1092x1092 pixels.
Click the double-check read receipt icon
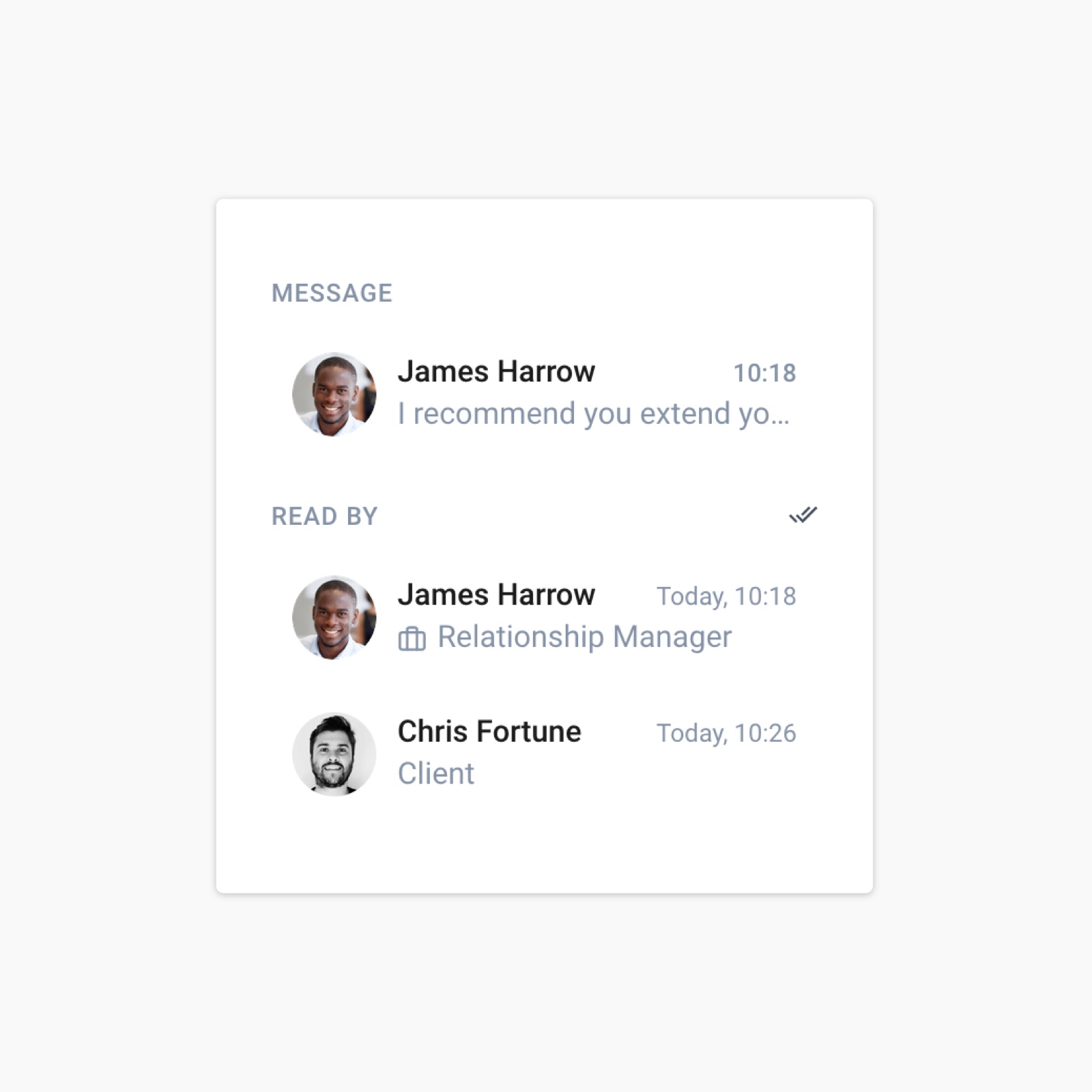click(803, 515)
